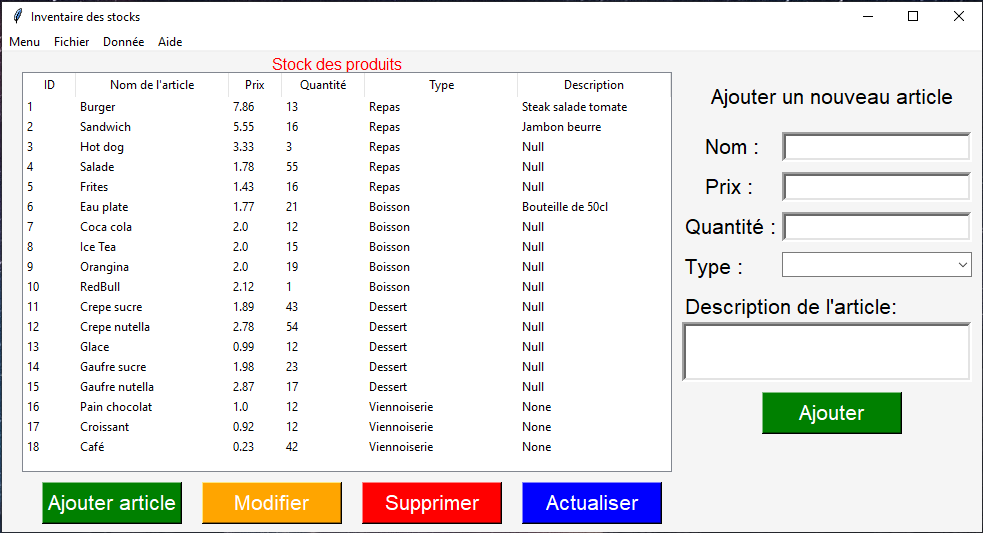The height and width of the screenshot is (533, 983).
Task: Click the Jambon beurre description cell
Action: point(561,127)
